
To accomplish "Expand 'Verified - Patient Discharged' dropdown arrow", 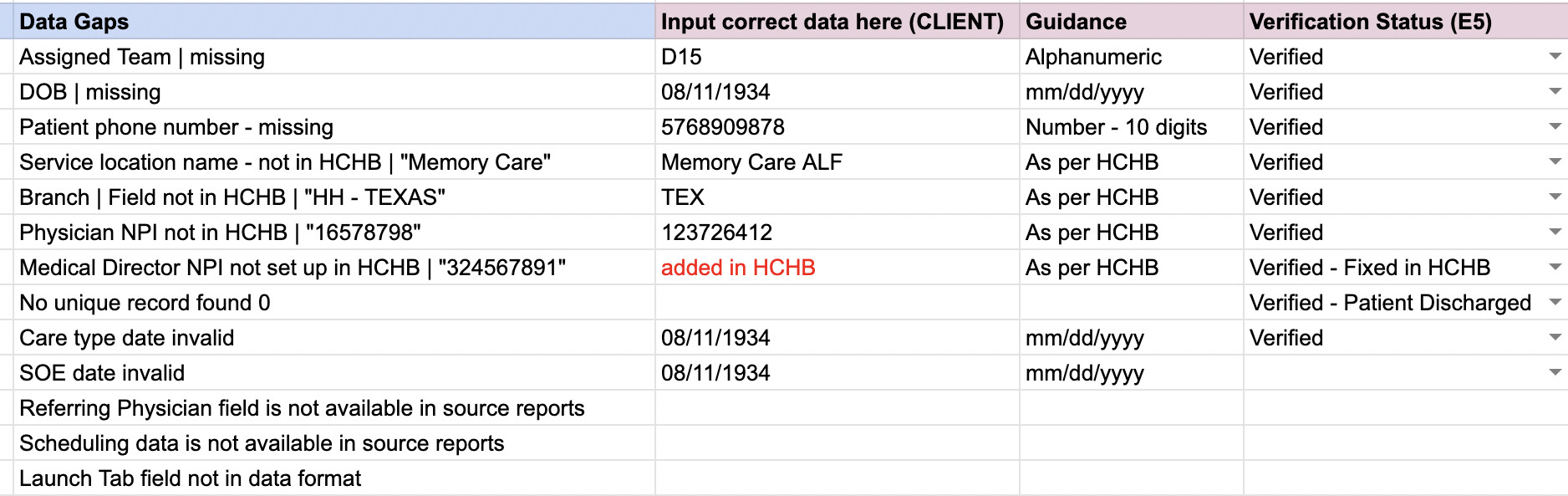I will 1555,303.
